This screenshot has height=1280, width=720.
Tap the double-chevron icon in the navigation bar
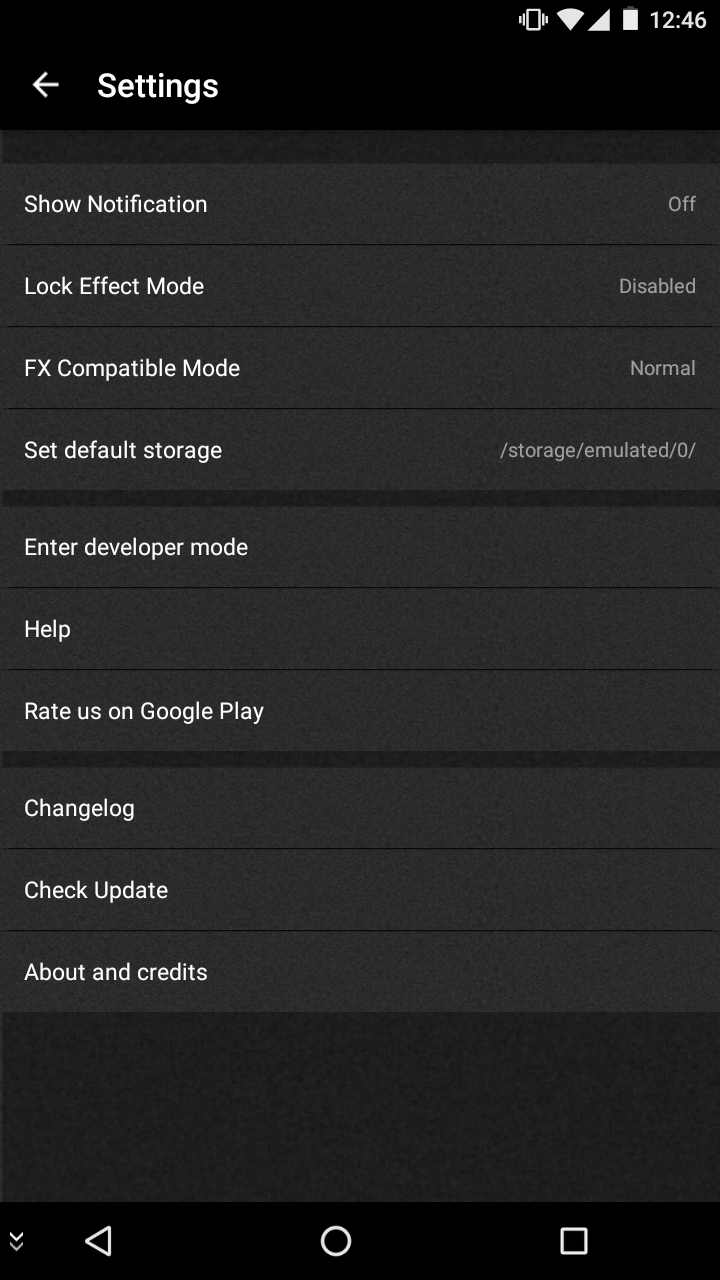pos(16,1241)
